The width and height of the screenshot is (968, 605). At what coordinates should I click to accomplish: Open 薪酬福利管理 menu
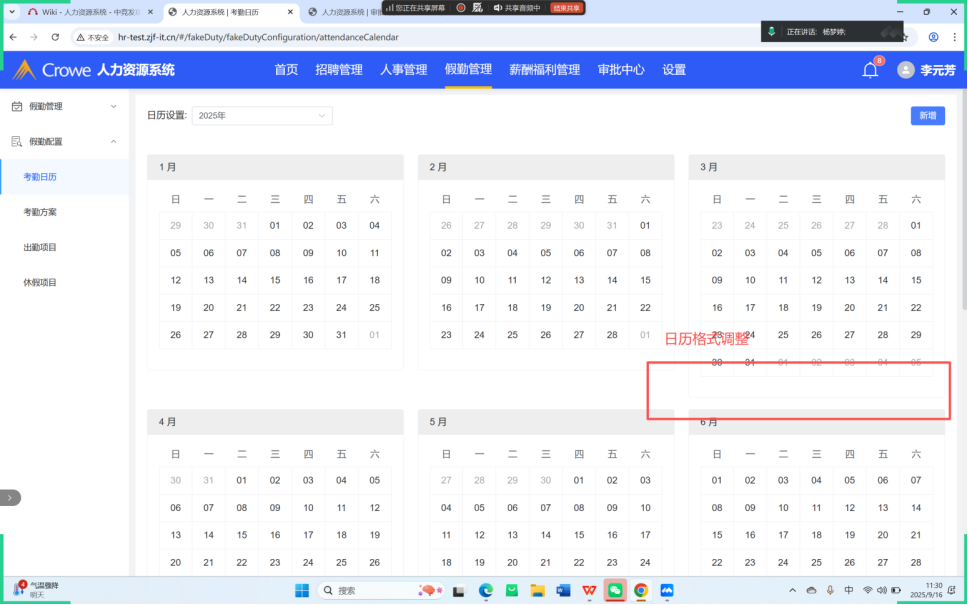tap(544, 70)
